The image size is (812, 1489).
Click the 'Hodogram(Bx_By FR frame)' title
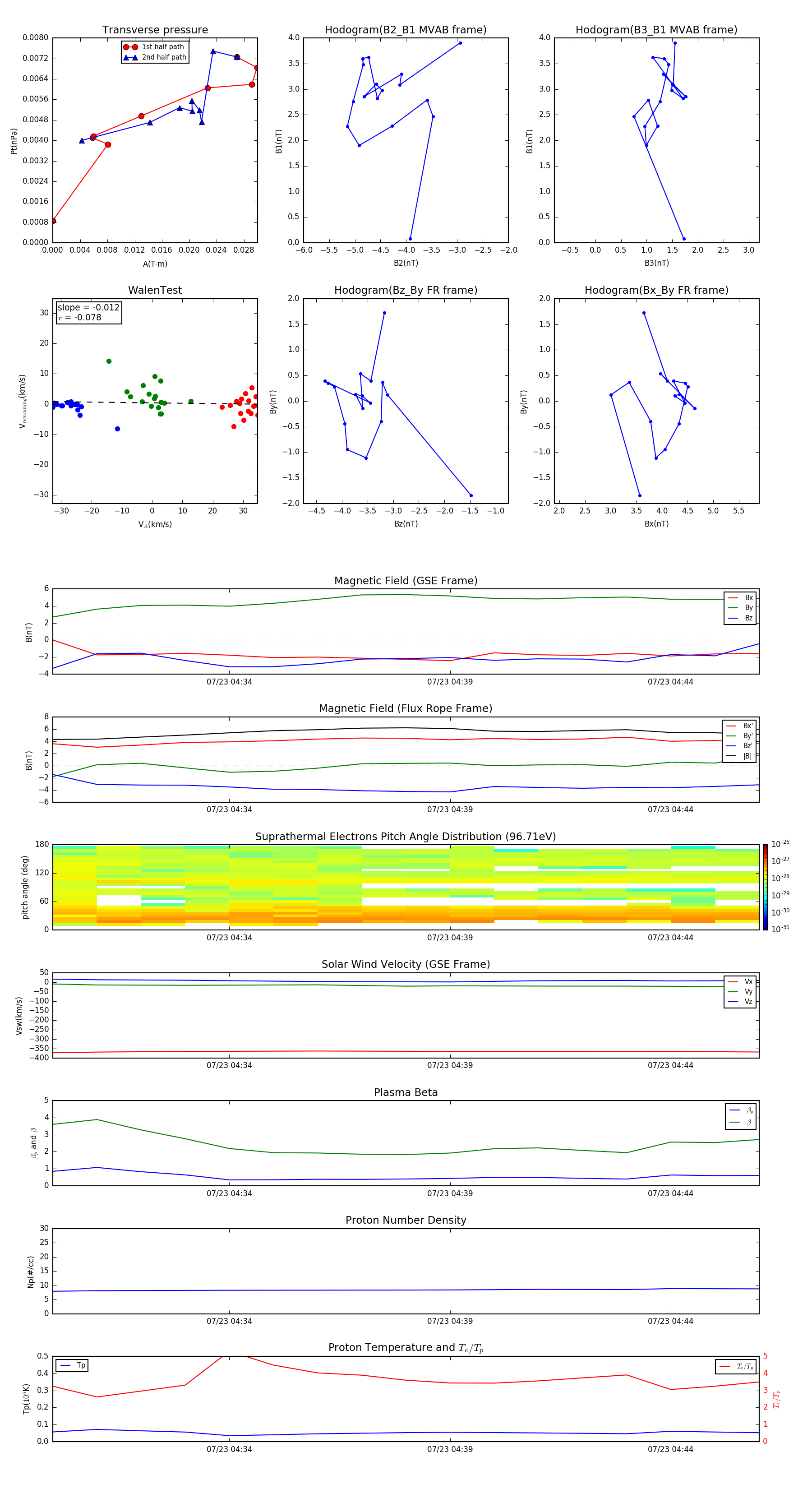tap(656, 290)
